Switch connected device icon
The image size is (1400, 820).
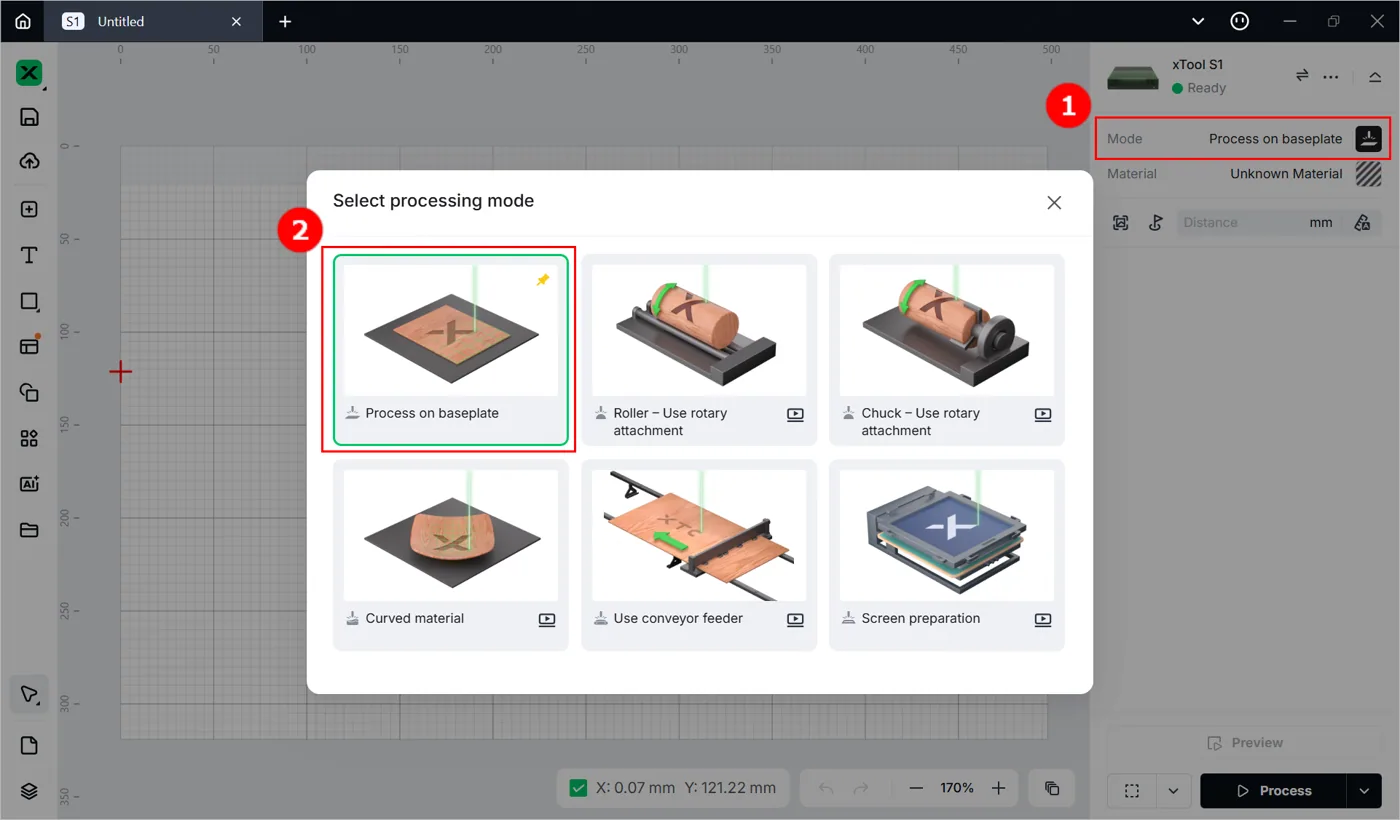pyautogui.click(x=1302, y=76)
